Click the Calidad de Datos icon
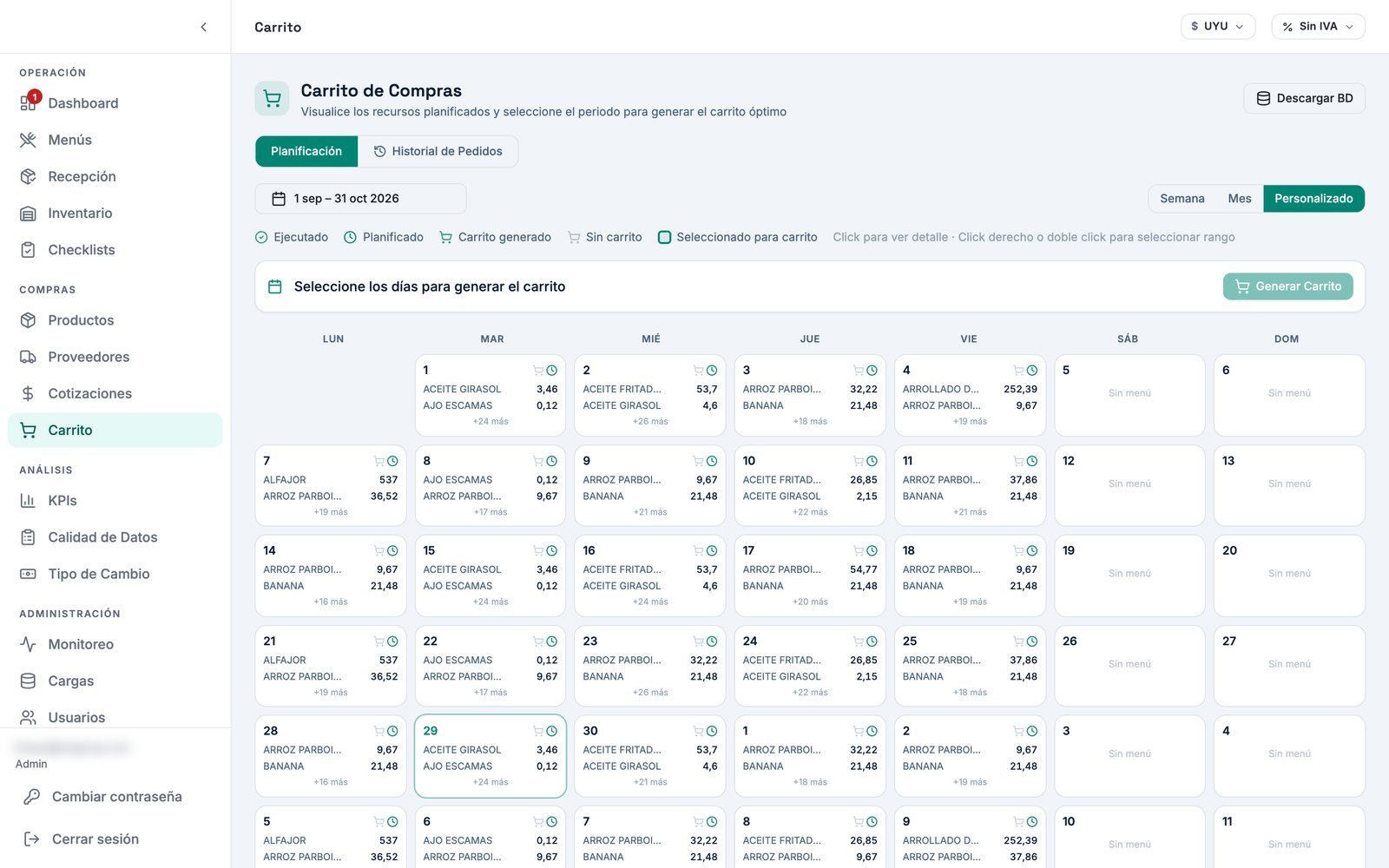1389x868 pixels. pos(29,537)
